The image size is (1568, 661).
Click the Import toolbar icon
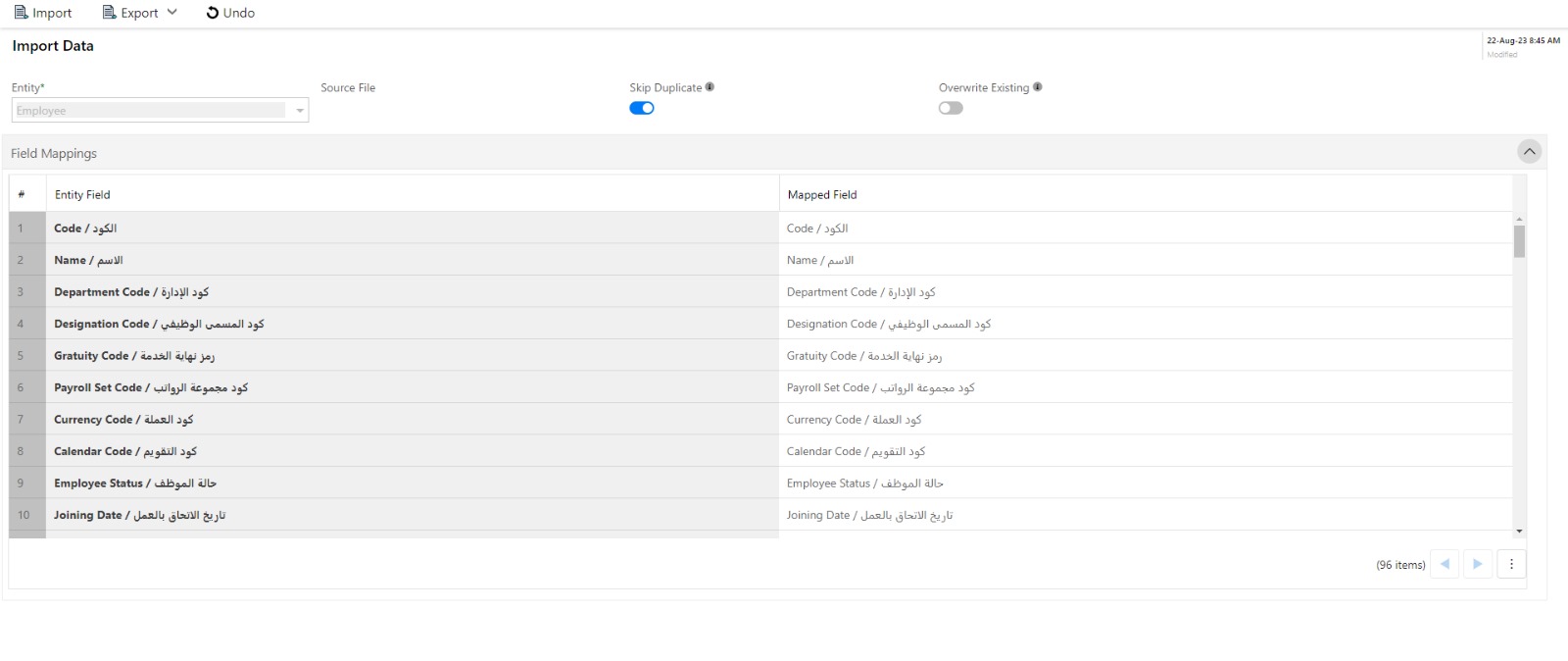click(21, 13)
